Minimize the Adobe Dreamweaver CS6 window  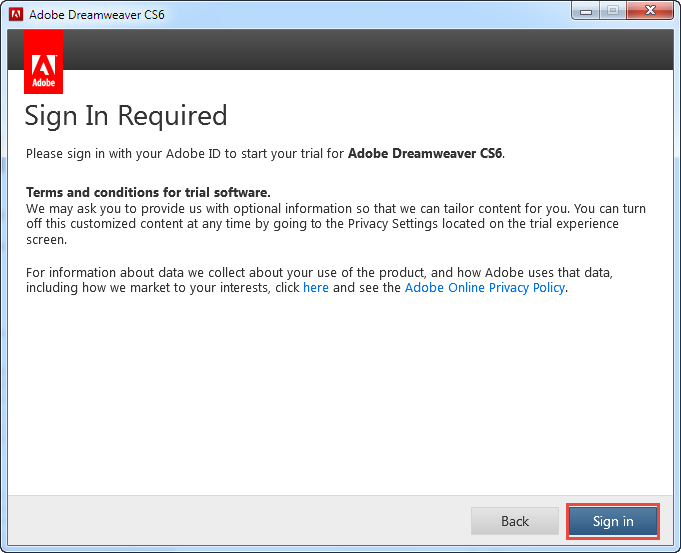[x=586, y=11]
